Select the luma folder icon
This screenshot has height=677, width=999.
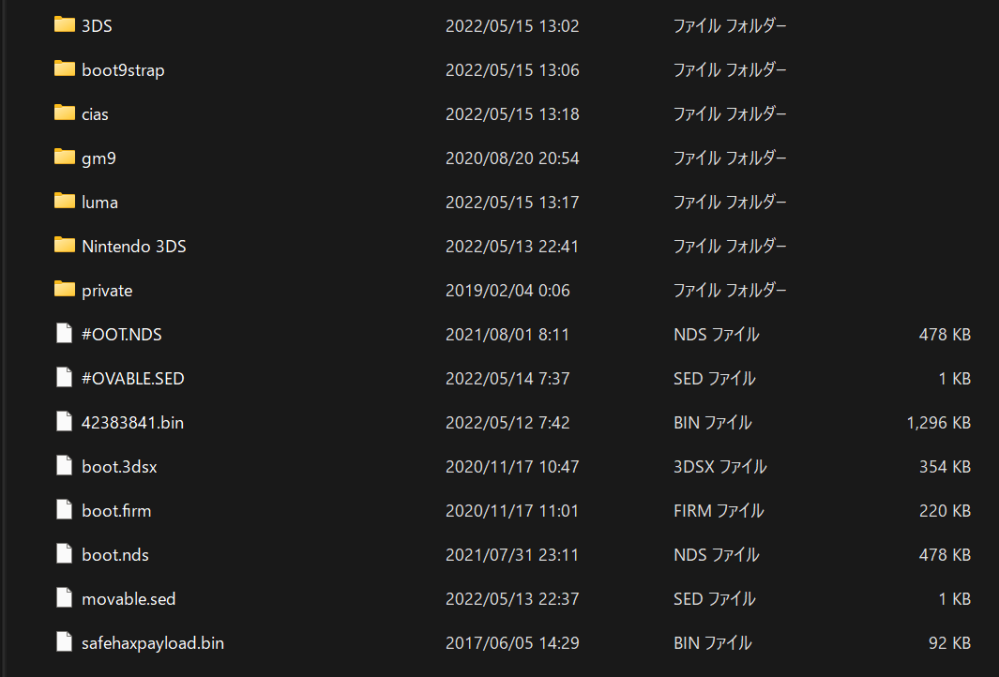point(64,201)
